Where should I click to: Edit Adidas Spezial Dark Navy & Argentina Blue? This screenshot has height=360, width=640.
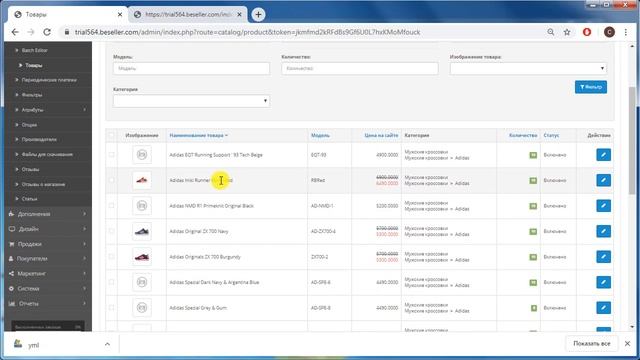click(603, 282)
